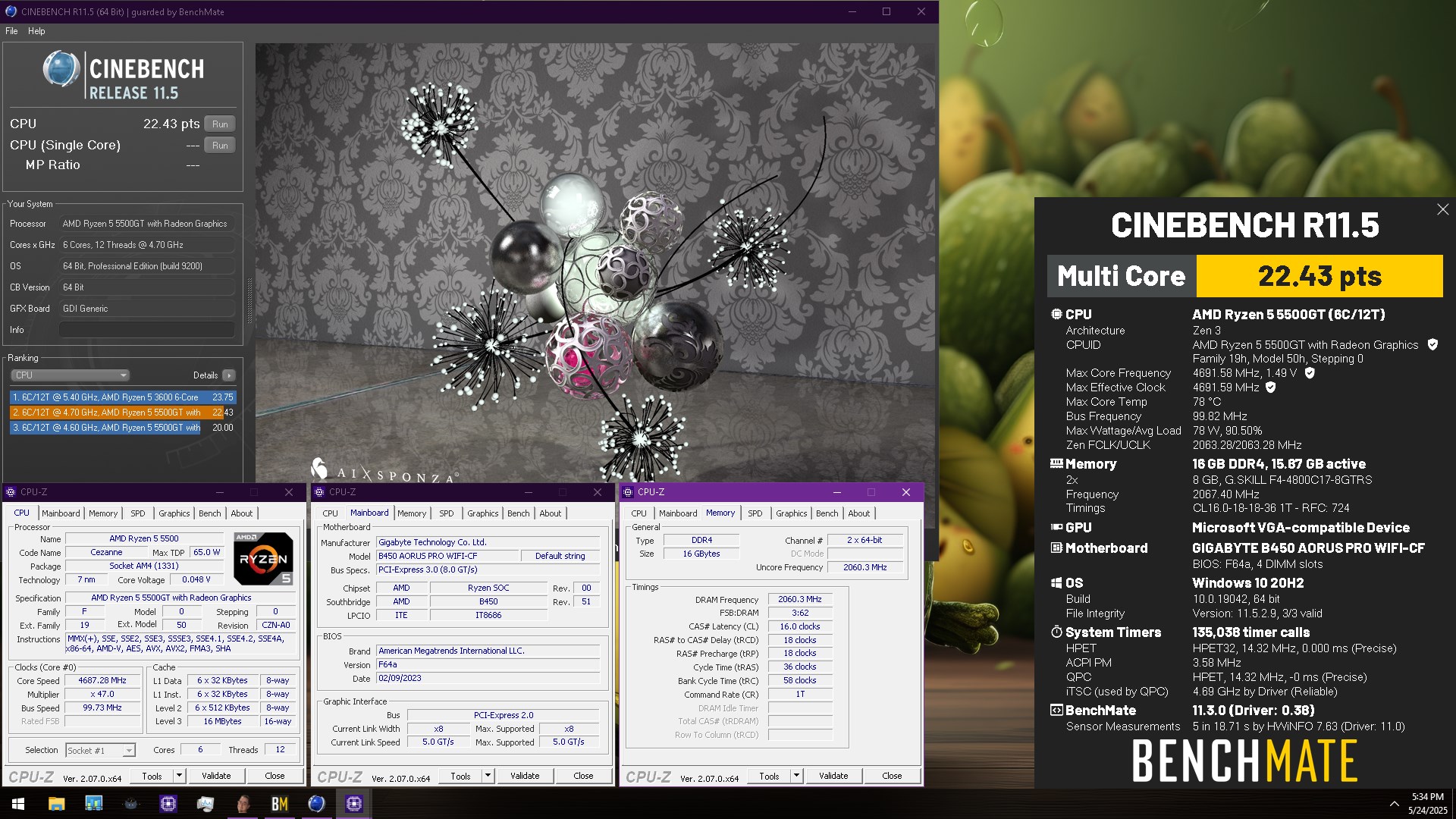This screenshot has width=1456, height=819.
Task: Click Validate in Mainboard CPU-Z window
Action: point(525,776)
